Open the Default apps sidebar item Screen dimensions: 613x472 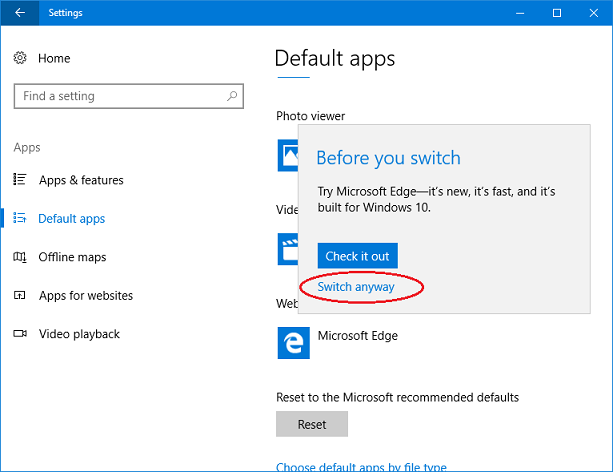pos(71,219)
